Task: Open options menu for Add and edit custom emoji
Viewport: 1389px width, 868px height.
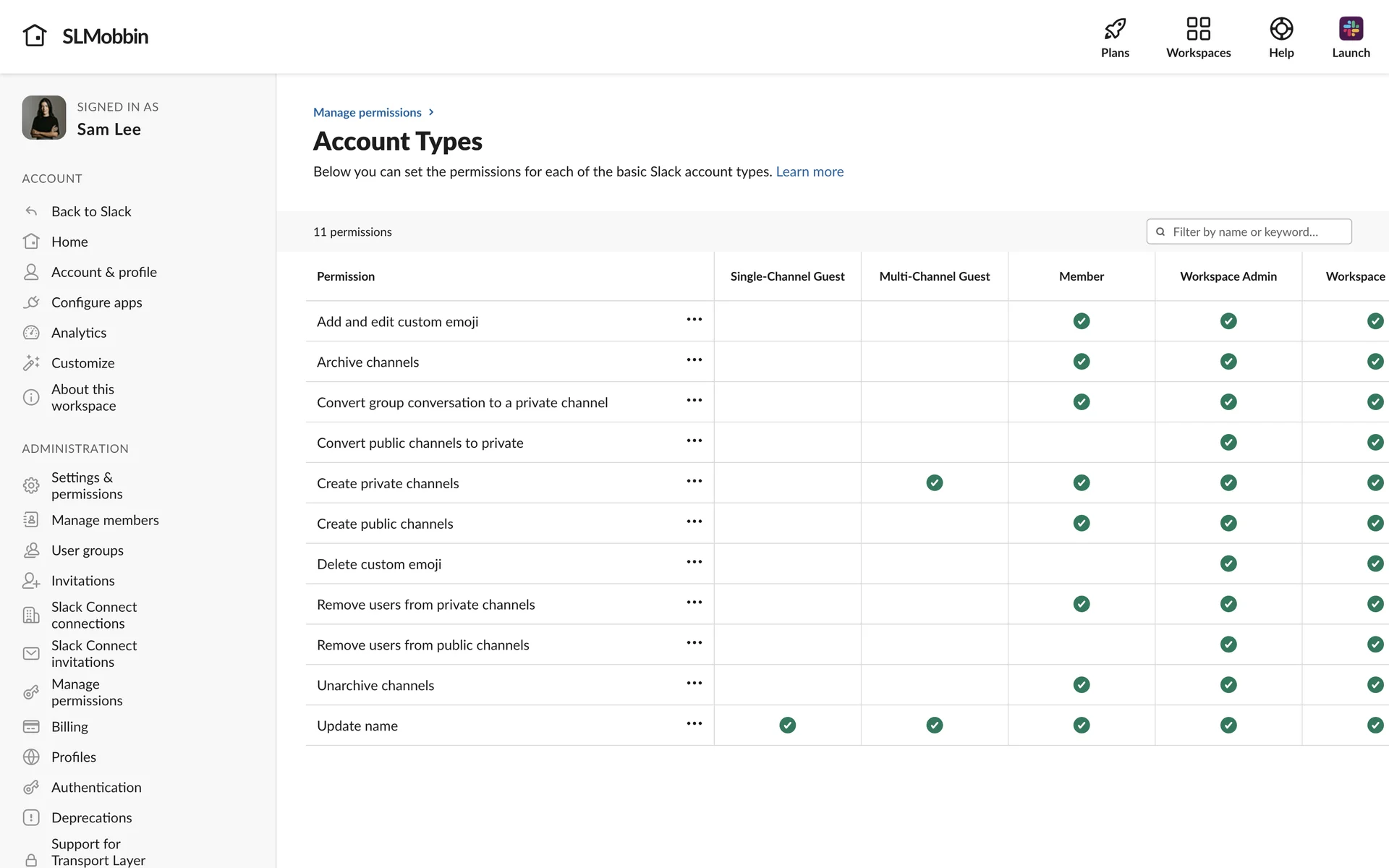Action: click(x=694, y=320)
